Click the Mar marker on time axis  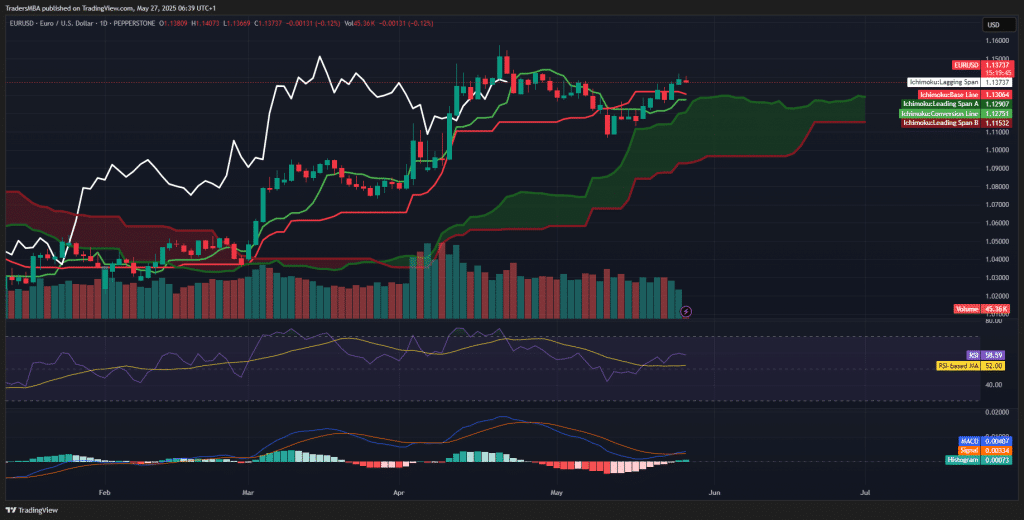click(x=248, y=493)
